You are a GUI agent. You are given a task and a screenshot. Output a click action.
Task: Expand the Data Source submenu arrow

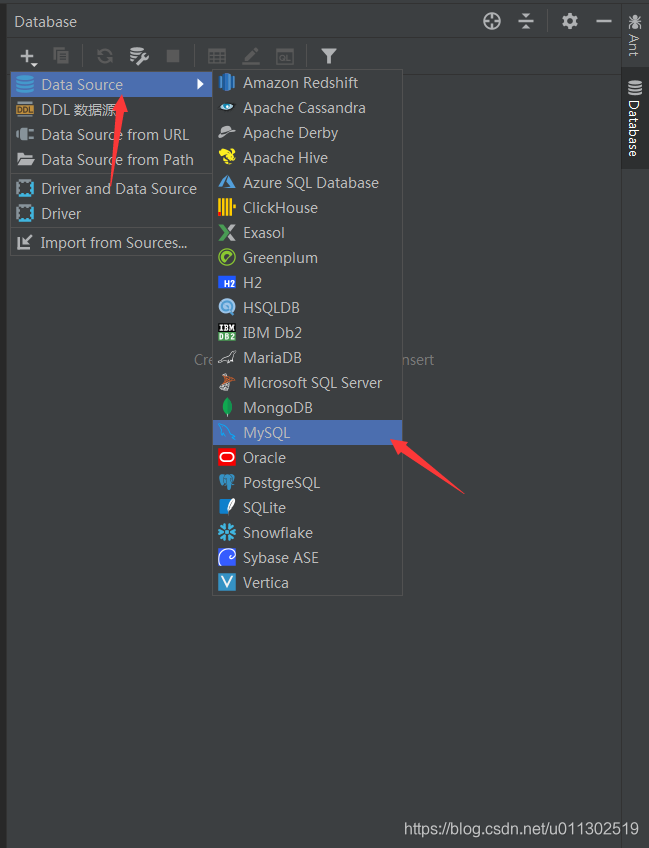tap(200, 84)
